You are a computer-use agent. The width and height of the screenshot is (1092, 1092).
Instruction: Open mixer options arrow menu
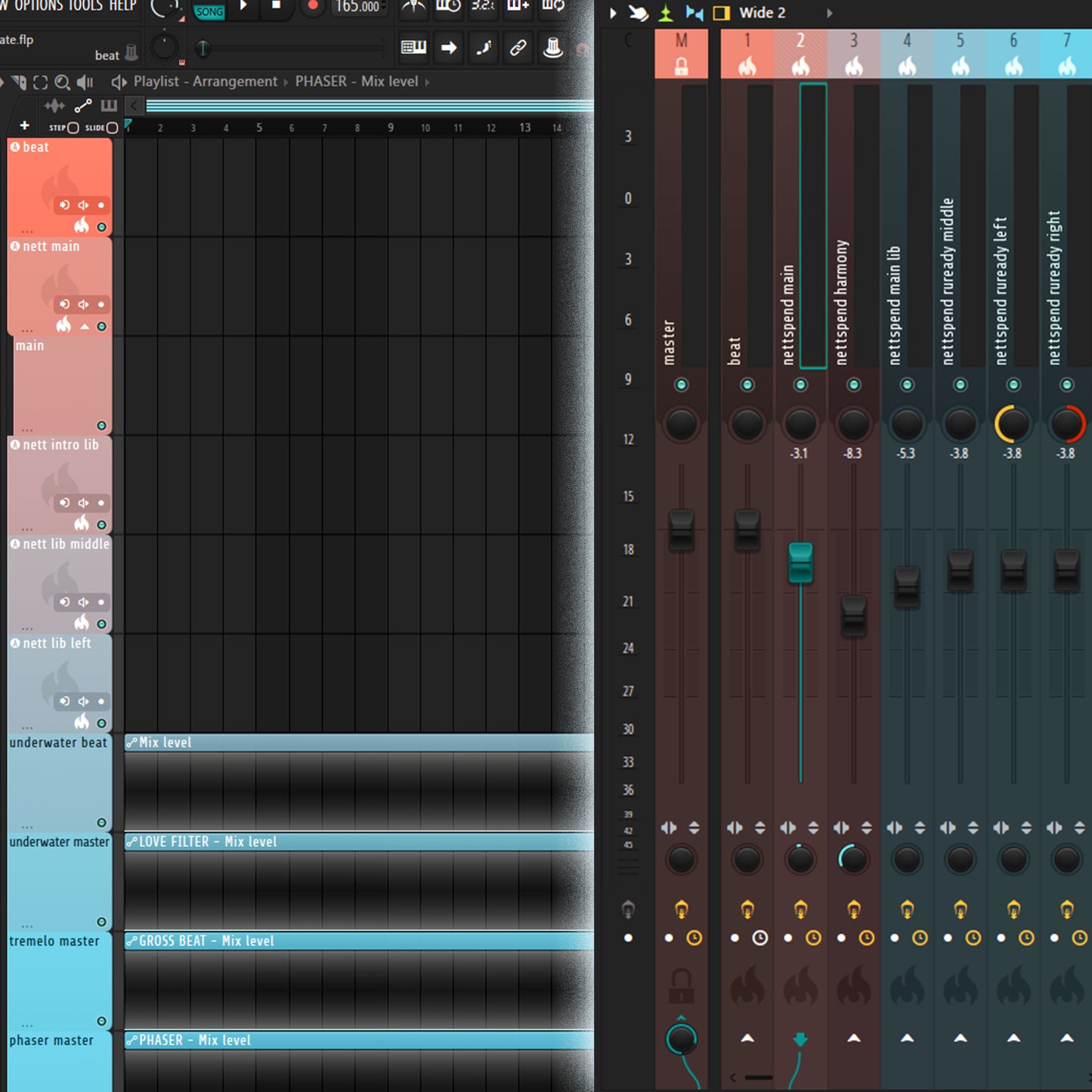point(613,13)
